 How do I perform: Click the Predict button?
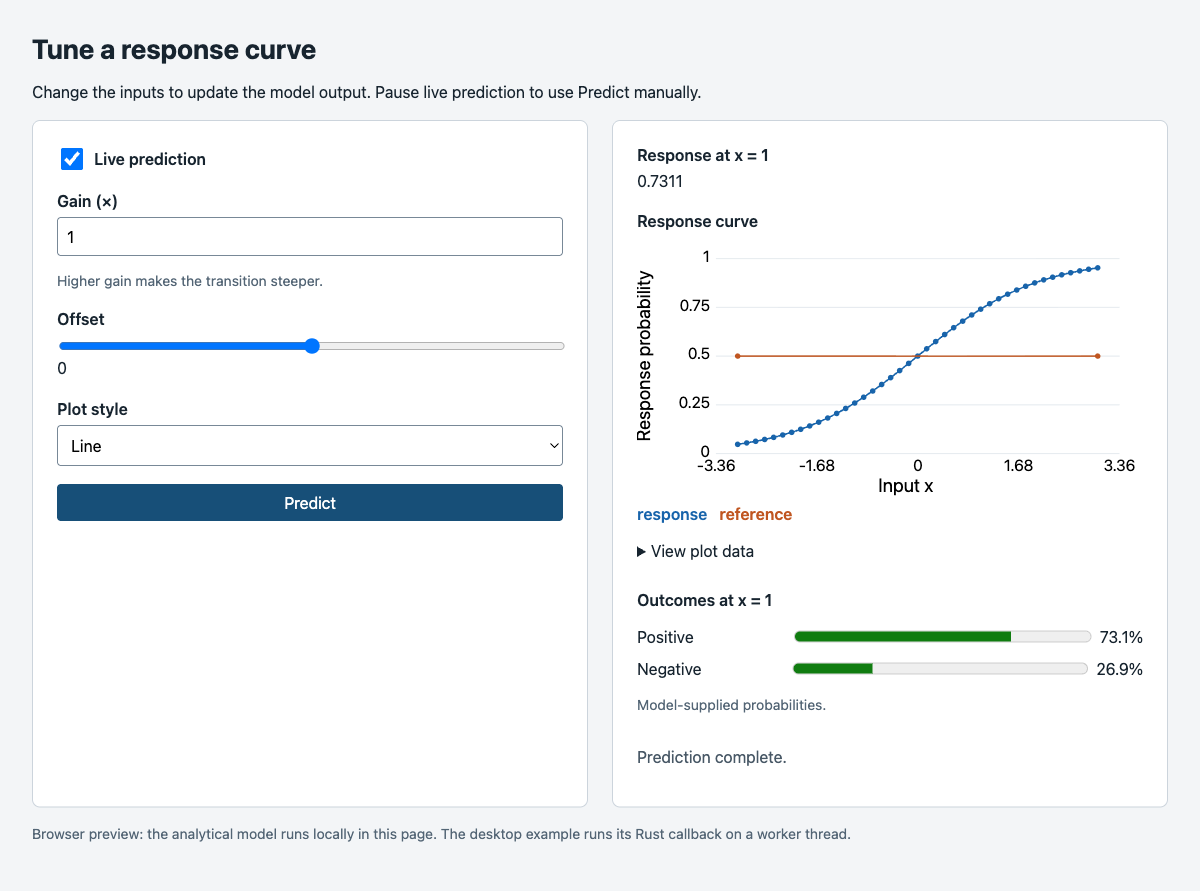pos(310,503)
